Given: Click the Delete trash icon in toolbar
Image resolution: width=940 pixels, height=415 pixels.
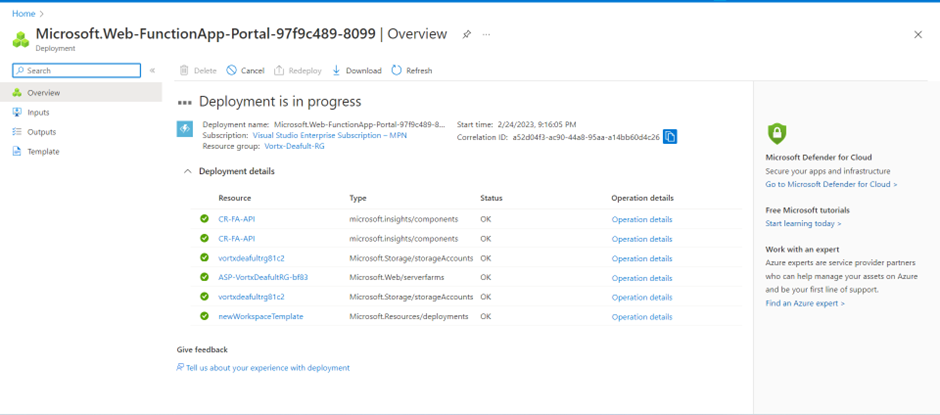Looking at the screenshot, I should [x=184, y=70].
